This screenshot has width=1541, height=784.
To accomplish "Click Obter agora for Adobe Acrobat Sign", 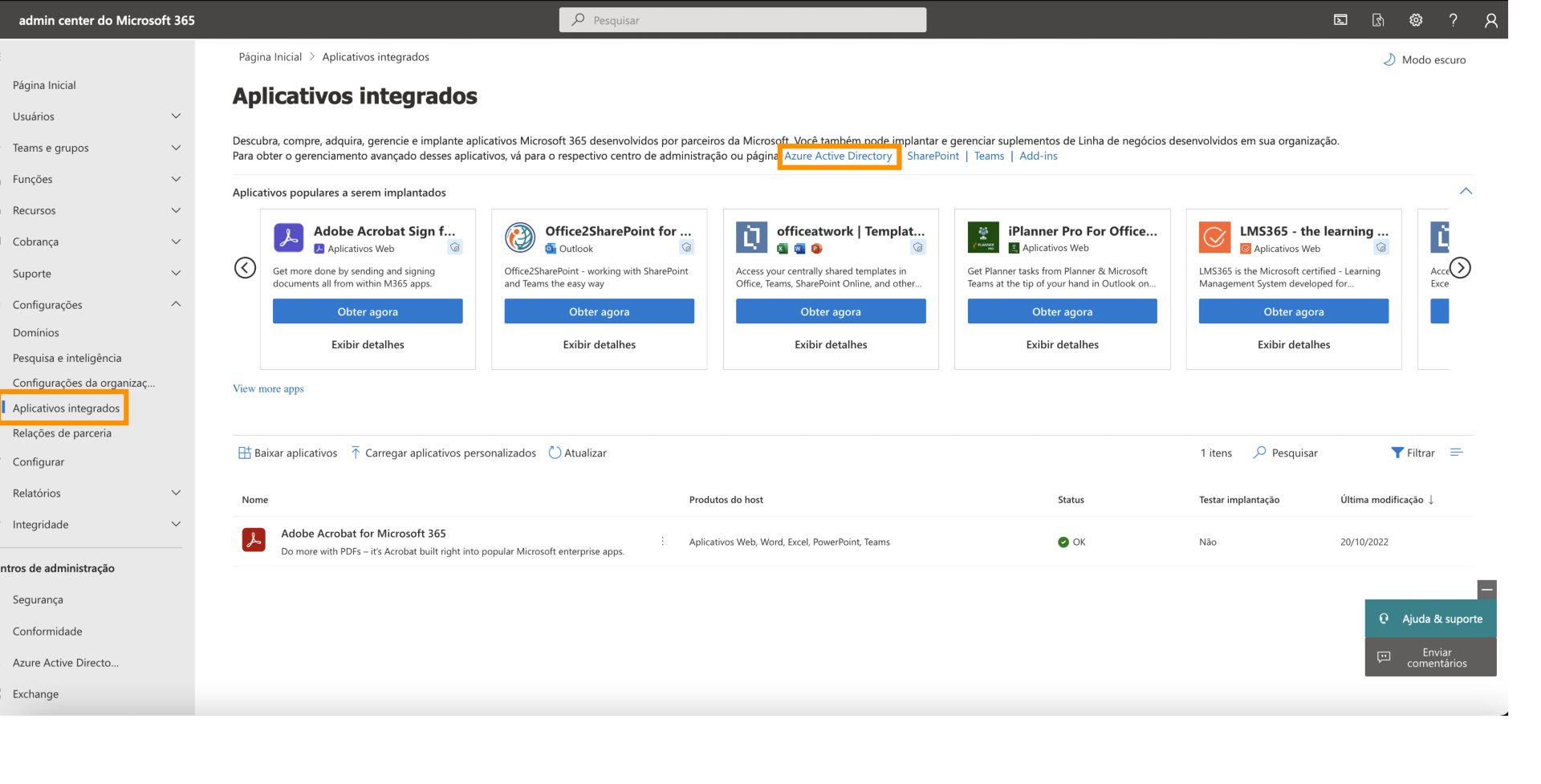I will coord(368,311).
